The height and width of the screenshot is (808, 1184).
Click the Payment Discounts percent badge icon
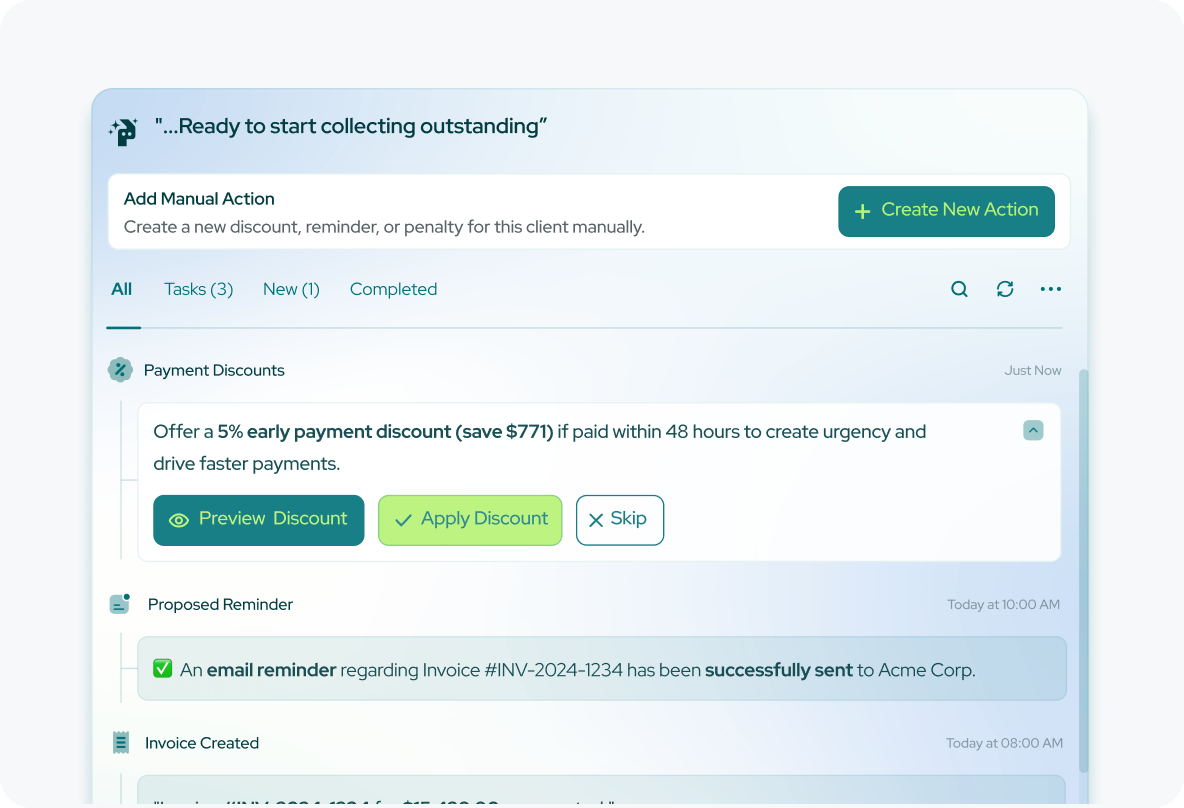pyautogui.click(x=120, y=370)
